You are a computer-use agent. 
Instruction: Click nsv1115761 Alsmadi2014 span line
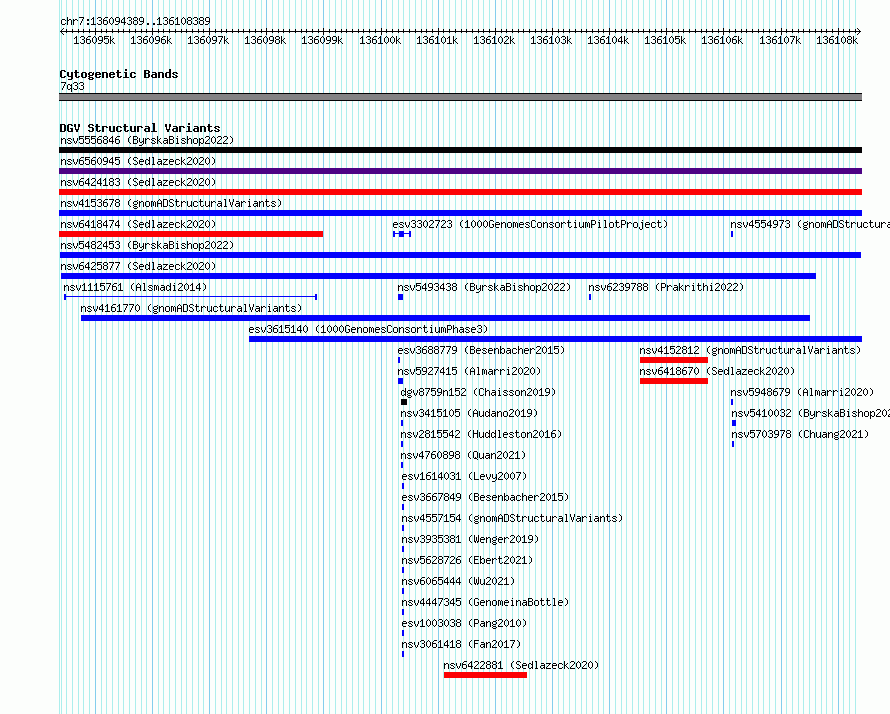191,297
